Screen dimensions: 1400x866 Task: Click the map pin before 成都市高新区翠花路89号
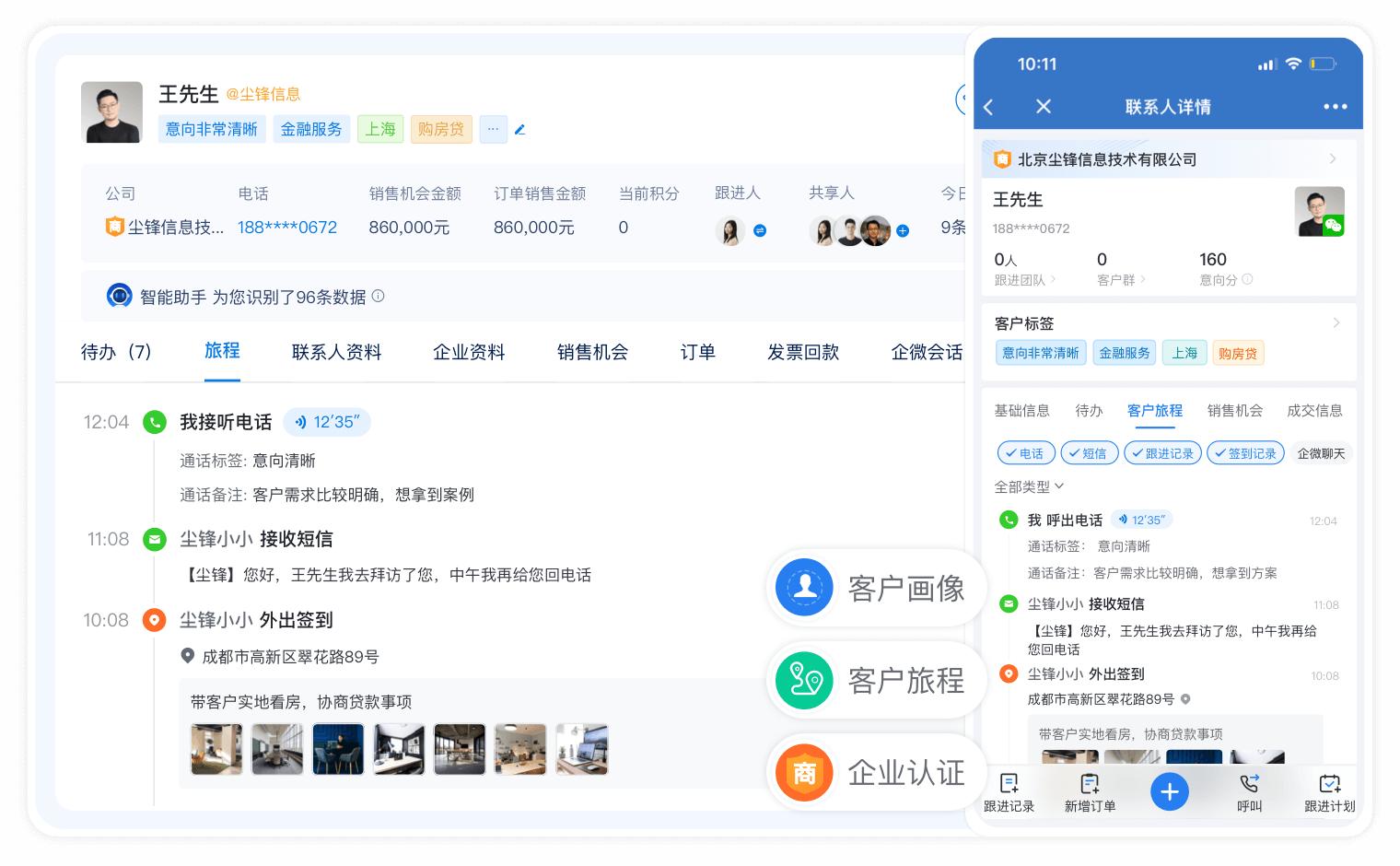pos(187,656)
